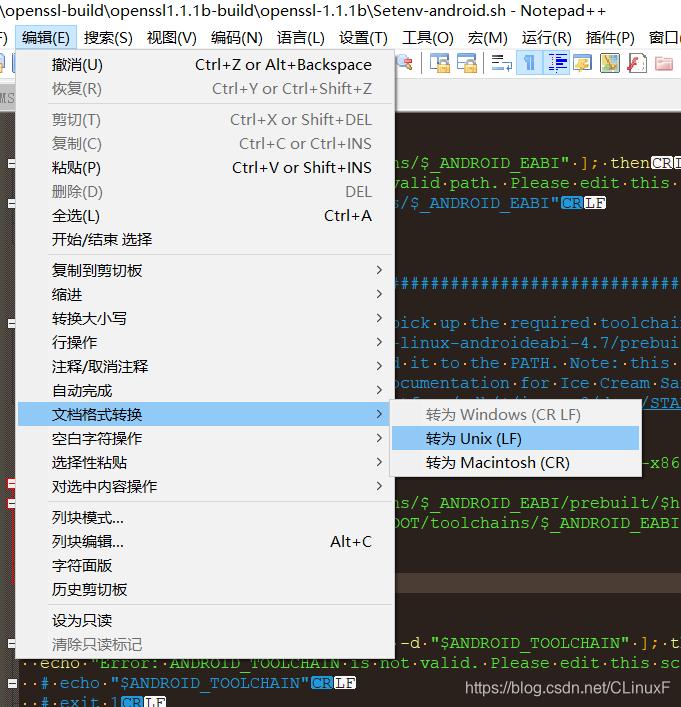This screenshot has width=681, height=707.
Task: Click the 恢复(R) redo entry
Action: (204, 89)
